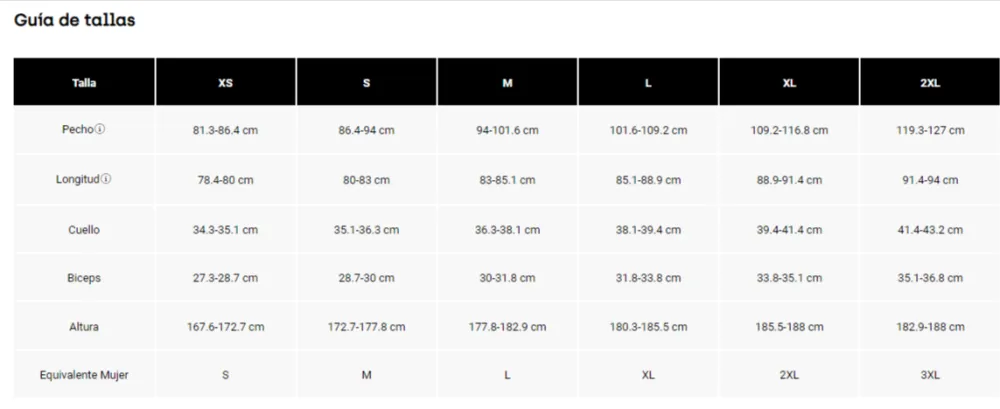Click the 3XL women's equivalent cell
The height and width of the screenshot is (409, 1000).
pyautogui.click(x=930, y=375)
